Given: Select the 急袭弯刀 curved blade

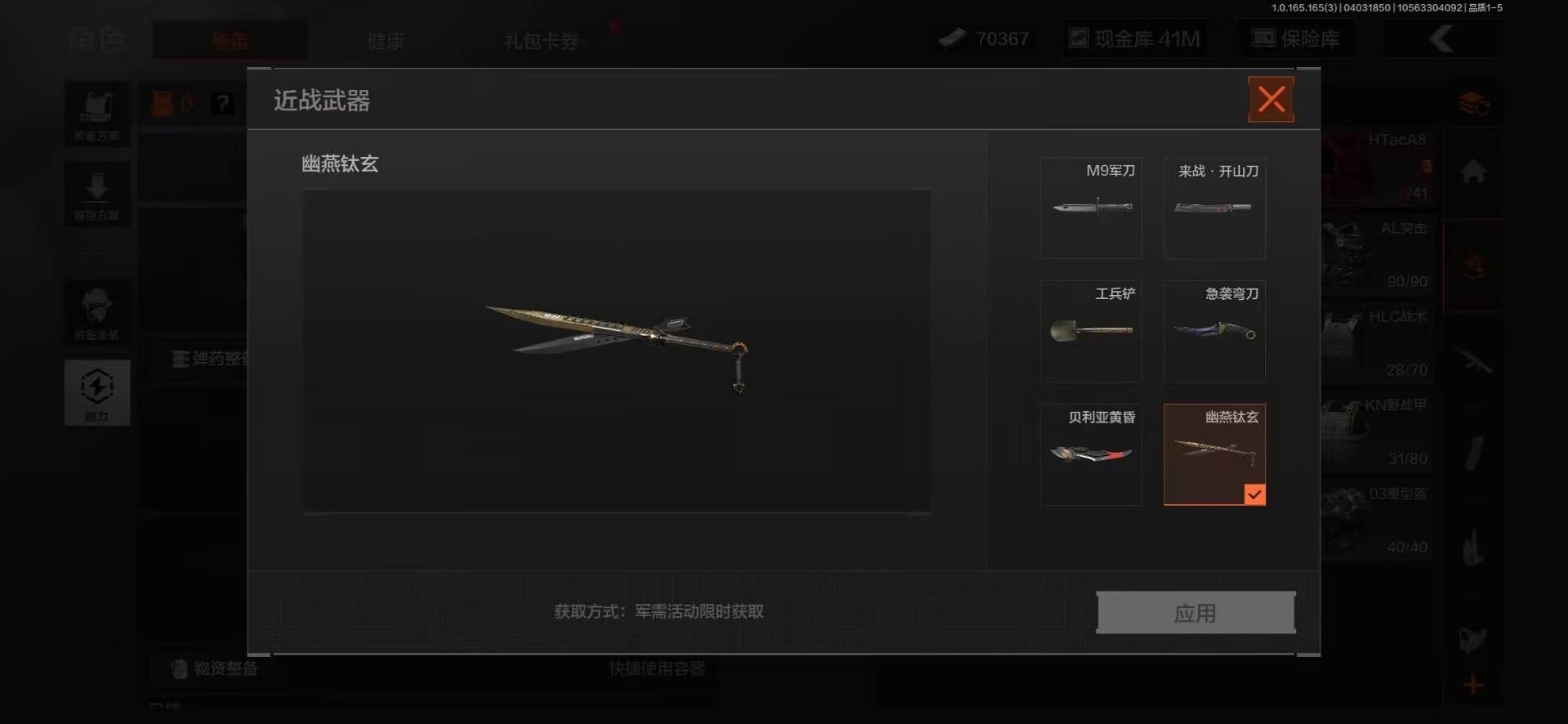Looking at the screenshot, I should [x=1214, y=331].
